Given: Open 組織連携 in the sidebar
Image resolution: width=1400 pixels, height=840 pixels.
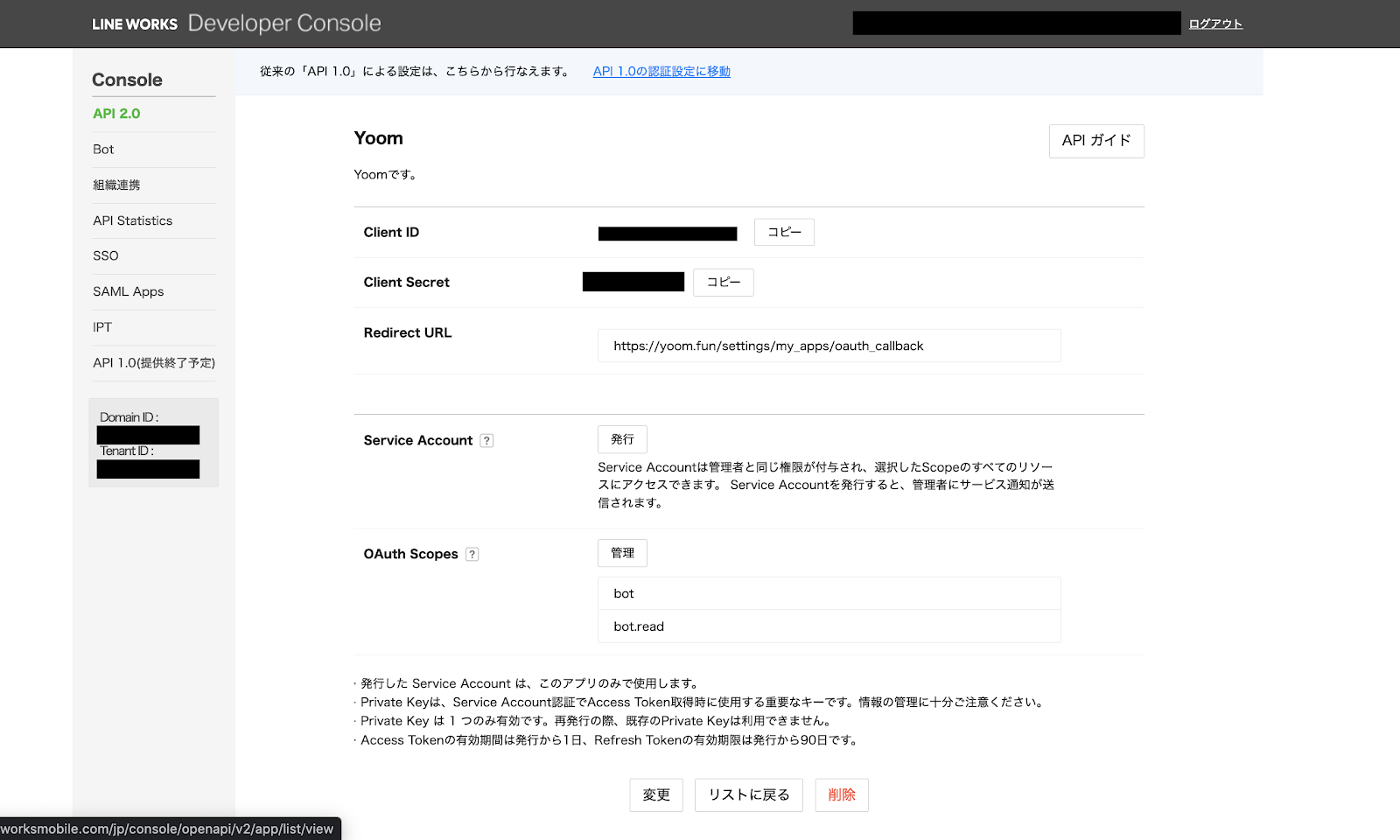Looking at the screenshot, I should [x=116, y=185].
